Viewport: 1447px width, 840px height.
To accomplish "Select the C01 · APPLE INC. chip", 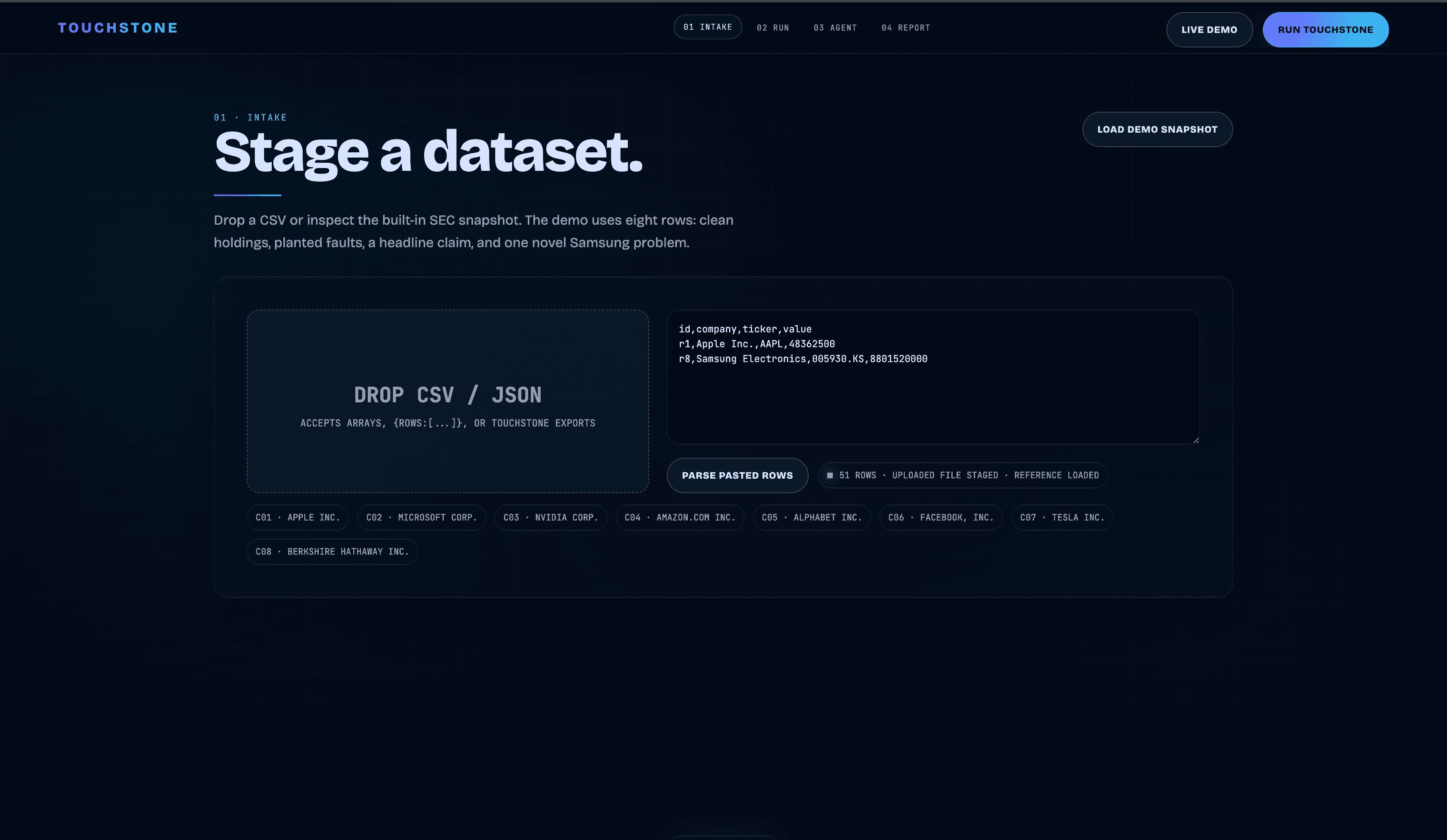I will pos(297,518).
